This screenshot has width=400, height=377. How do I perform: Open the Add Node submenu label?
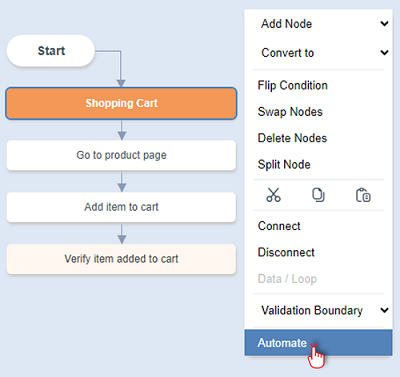pos(286,24)
